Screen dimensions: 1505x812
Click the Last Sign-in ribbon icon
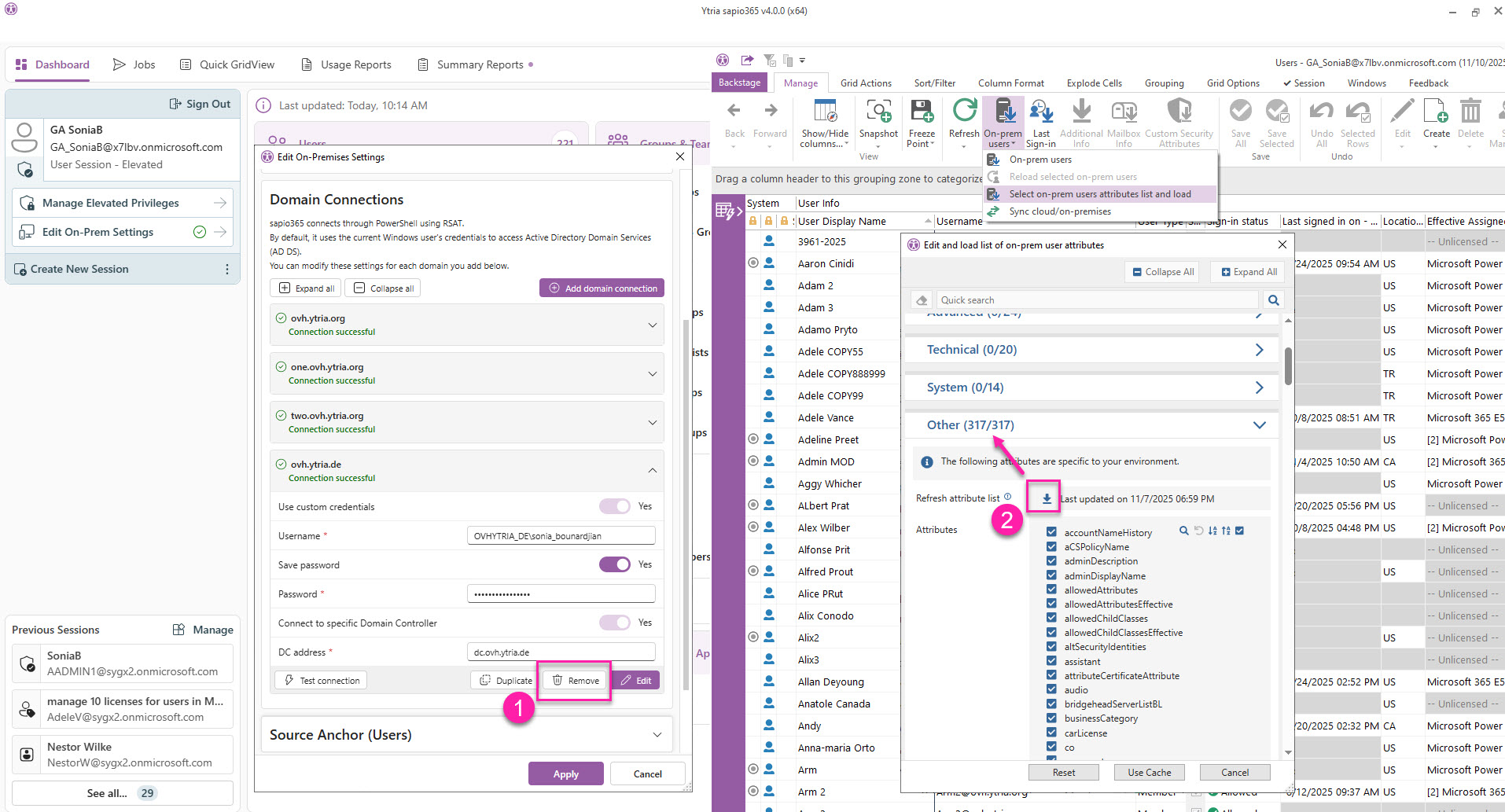[1041, 123]
